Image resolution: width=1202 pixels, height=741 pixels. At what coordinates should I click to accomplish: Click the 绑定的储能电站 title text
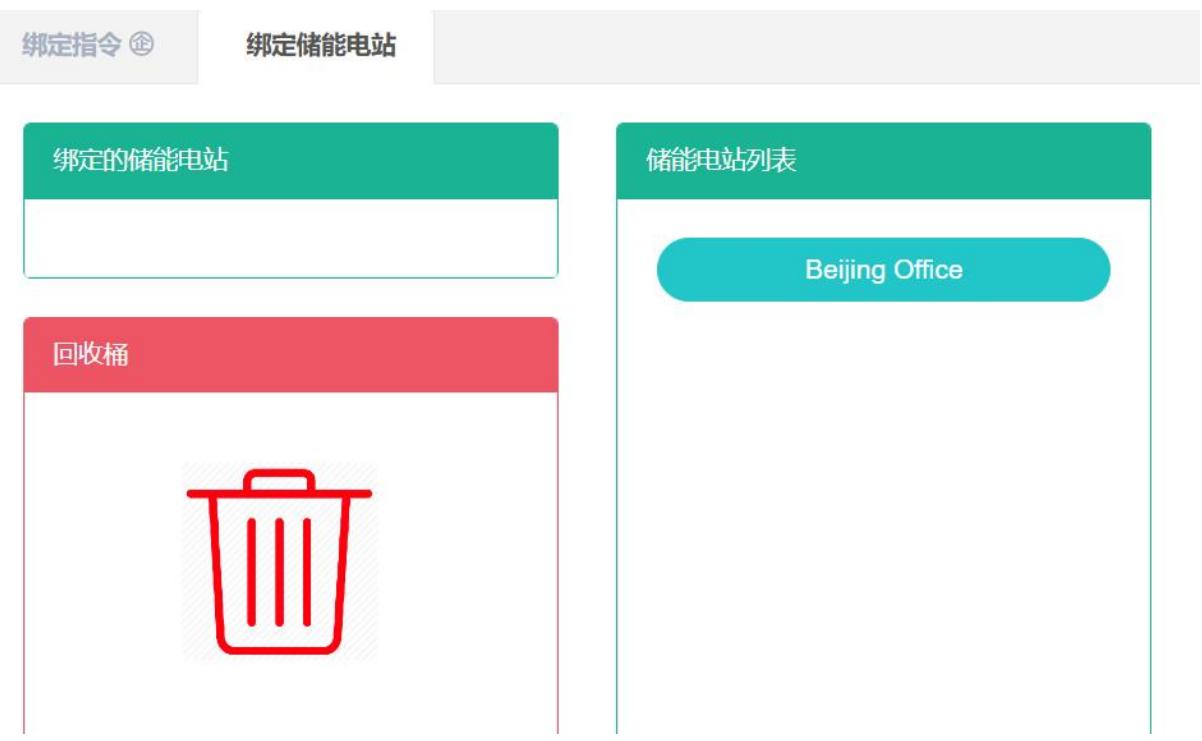(x=140, y=161)
